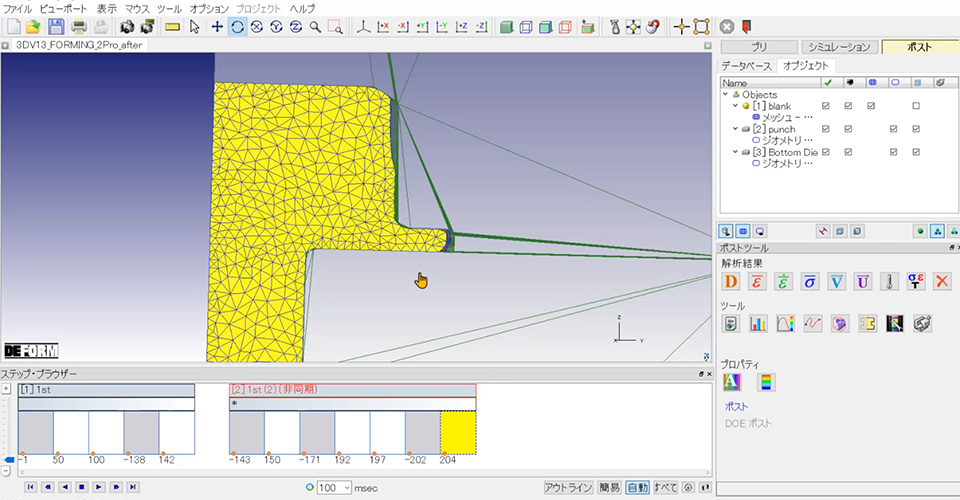Collapse the [3] Bottom Die node

click(x=736, y=152)
